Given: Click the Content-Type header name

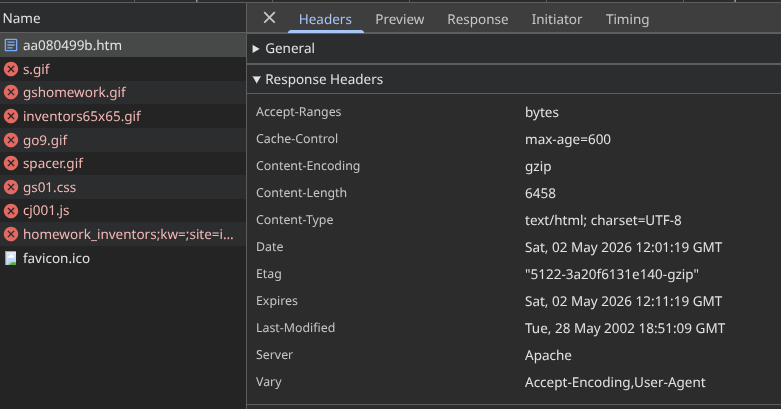Looking at the screenshot, I should pos(294,220).
